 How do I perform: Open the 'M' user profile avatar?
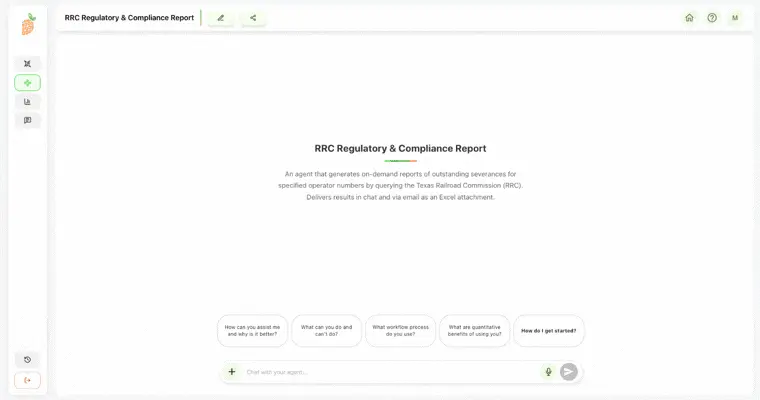pyautogui.click(x=735, y=17)
